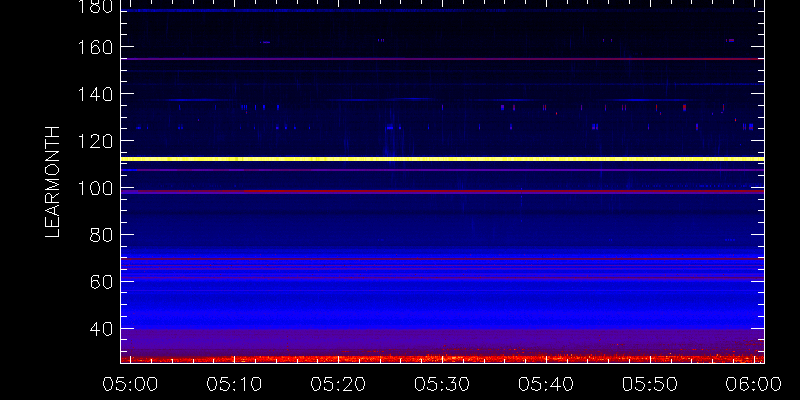Click the 05:00 time axis label
This screenshot has width=800, height=400.
(x=130, y=384)
